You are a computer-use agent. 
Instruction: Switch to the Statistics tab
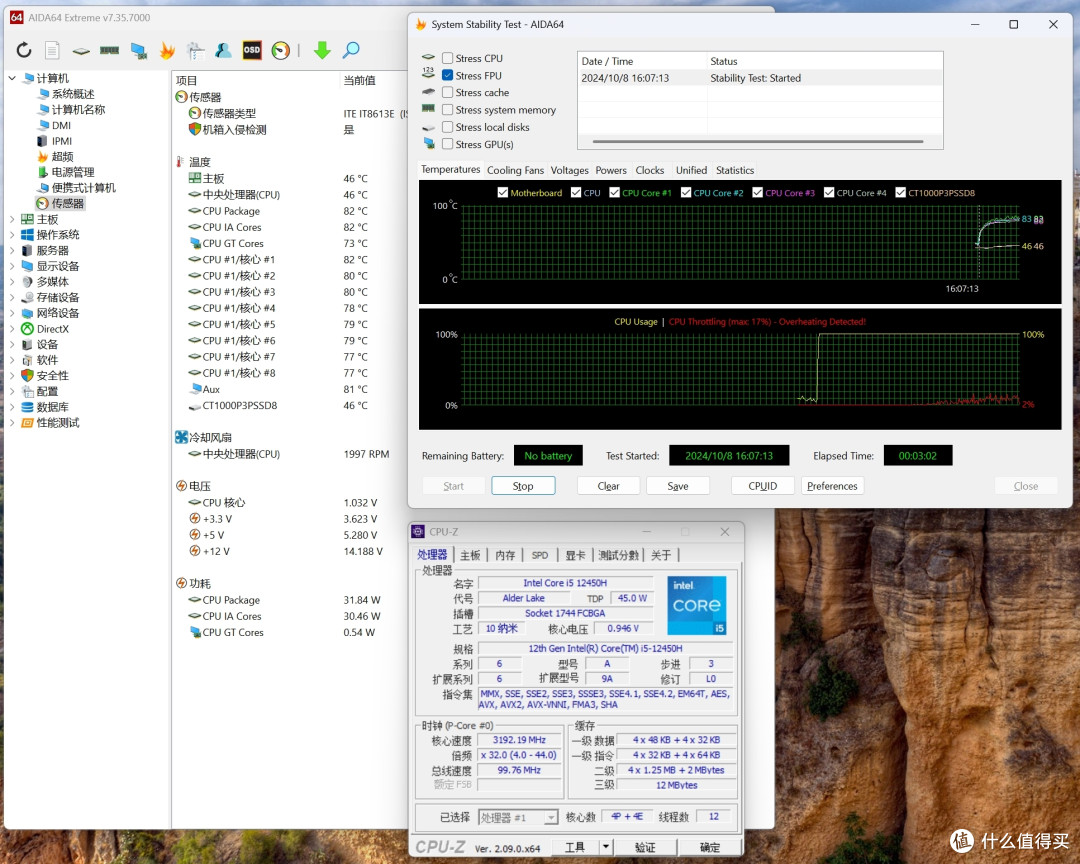click(x=735, y=170)
